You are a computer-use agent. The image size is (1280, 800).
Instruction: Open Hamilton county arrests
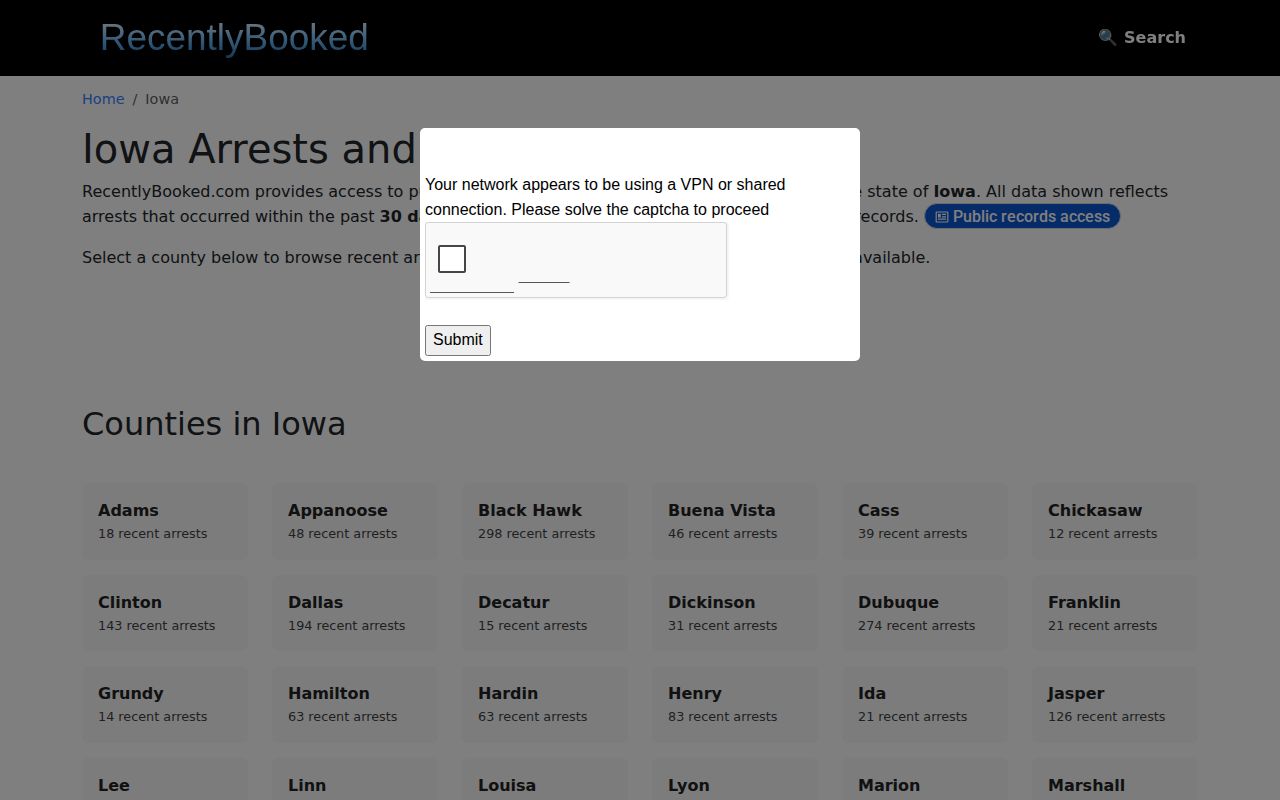(355, 704)
